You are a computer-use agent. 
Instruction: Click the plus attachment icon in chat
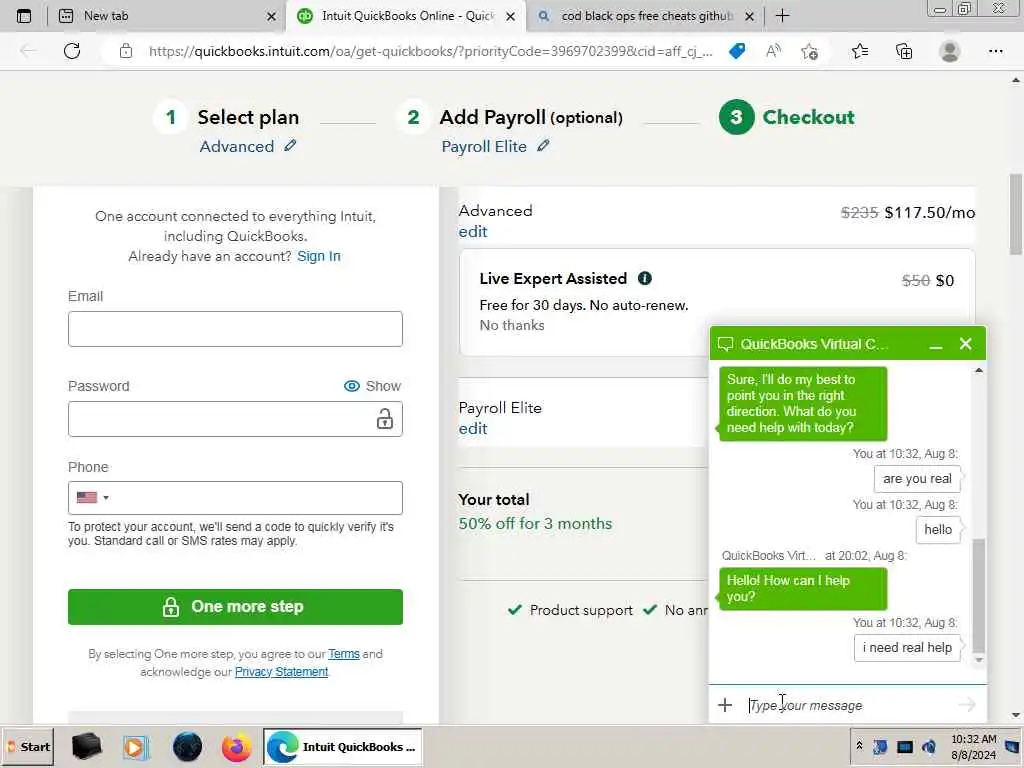725,705
